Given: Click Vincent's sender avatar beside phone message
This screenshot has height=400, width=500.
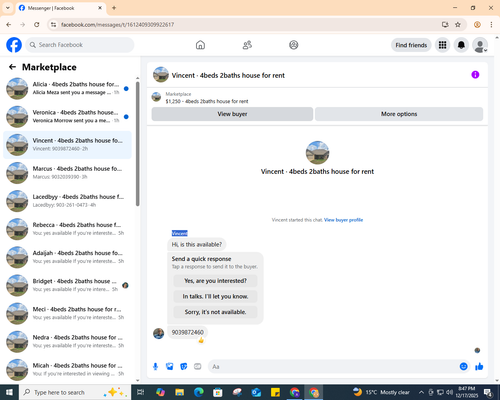Looking at the screenshot, I should click(x=159, y=333).
